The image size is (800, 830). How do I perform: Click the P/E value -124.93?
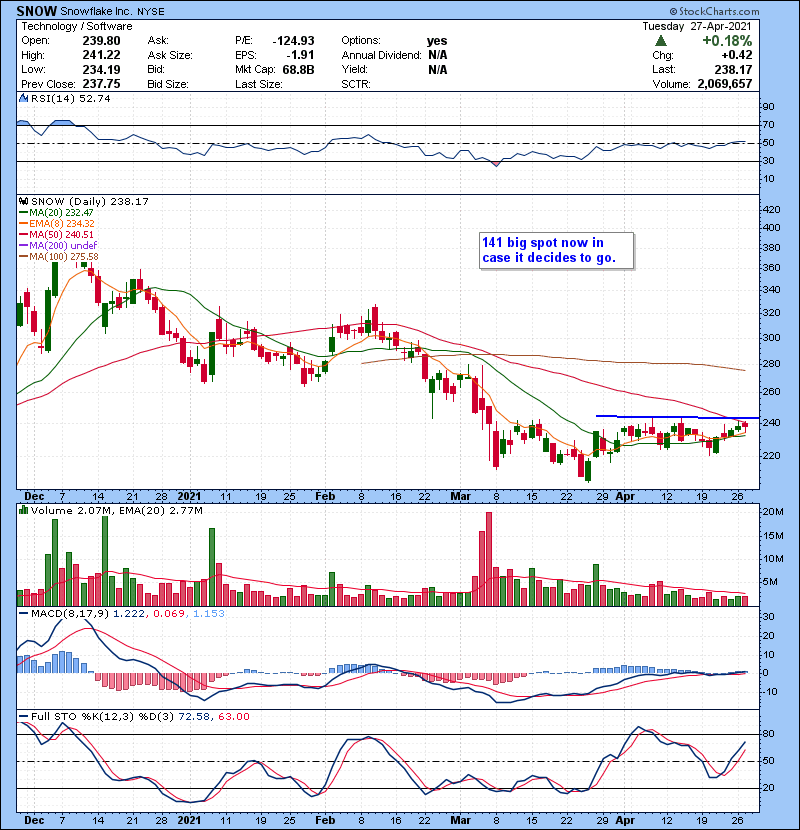(x=293, y=41)
